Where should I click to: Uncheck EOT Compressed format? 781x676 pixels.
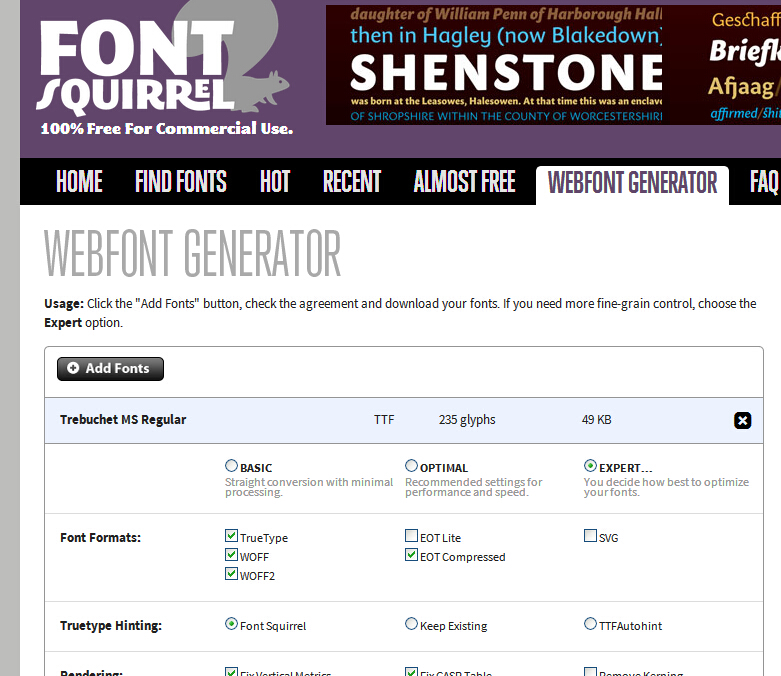[x=411, y=555]
